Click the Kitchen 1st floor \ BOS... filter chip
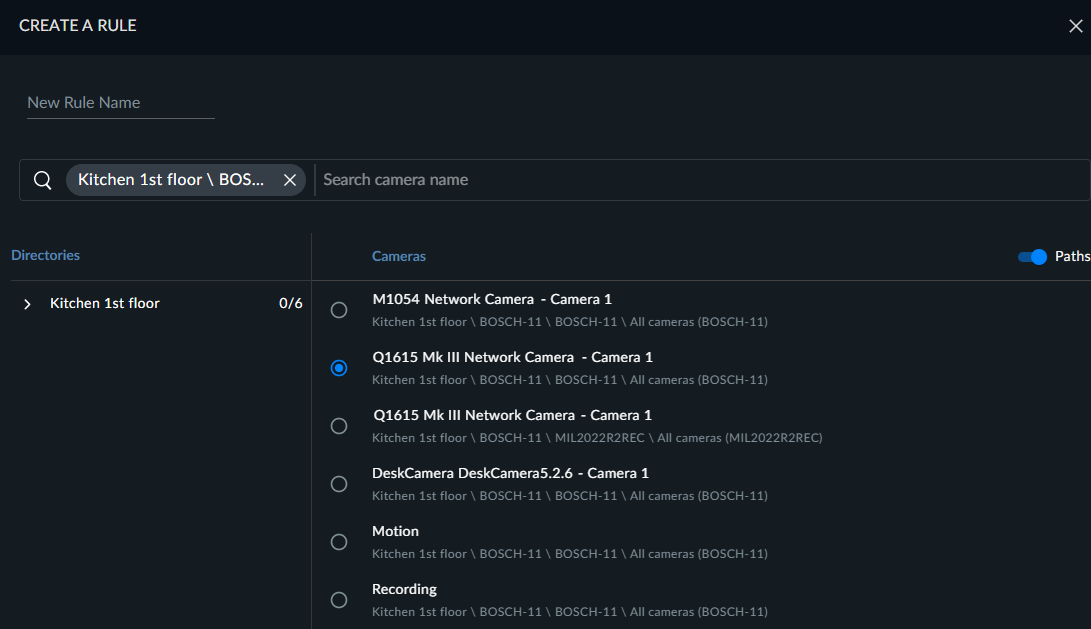The width and height of the screenshot is (1091, 629). click(x=171, y=180)
